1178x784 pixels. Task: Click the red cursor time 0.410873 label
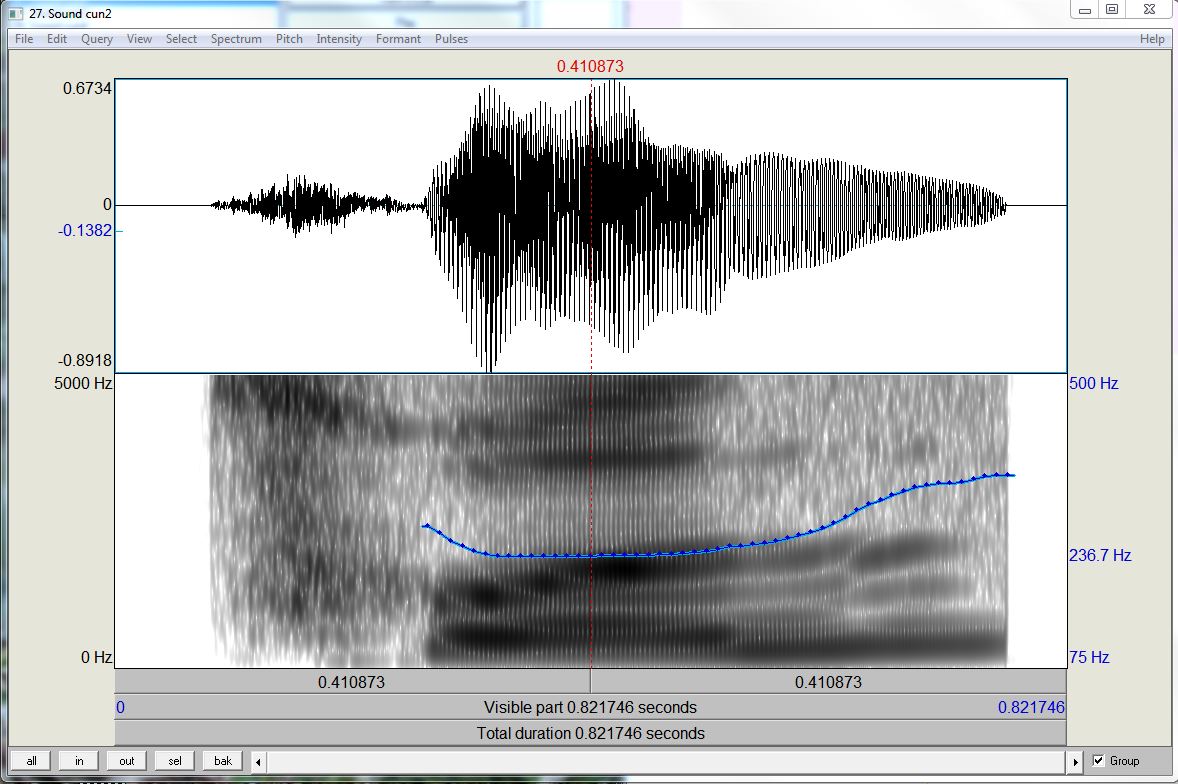(590, 66)
